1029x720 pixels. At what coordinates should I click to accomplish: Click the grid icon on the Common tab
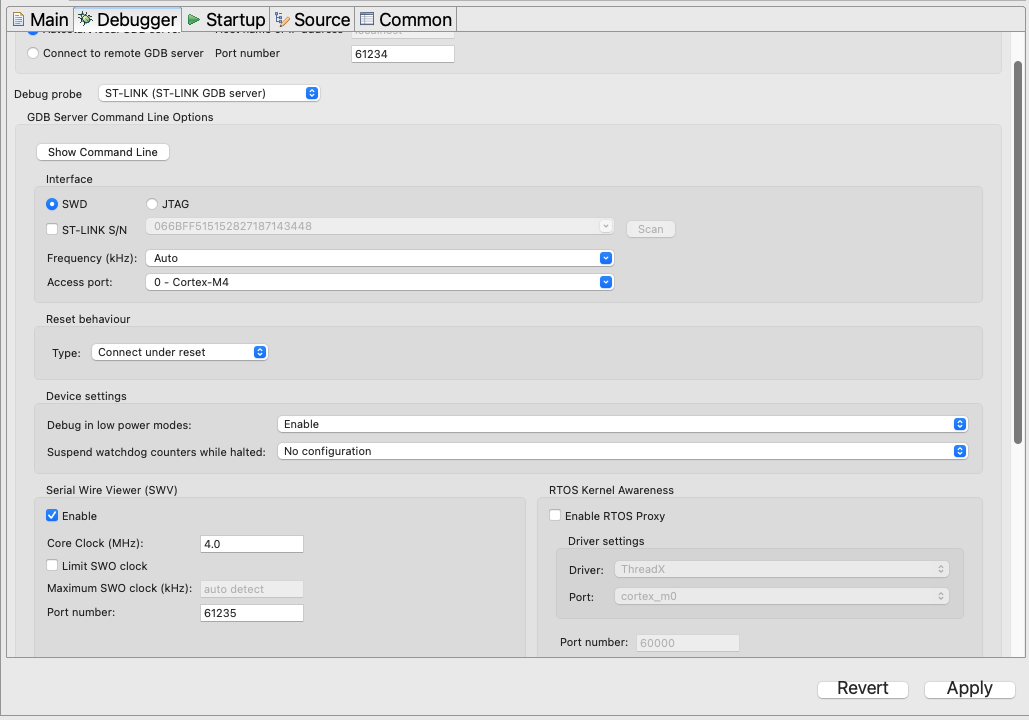tap(367, 18)
